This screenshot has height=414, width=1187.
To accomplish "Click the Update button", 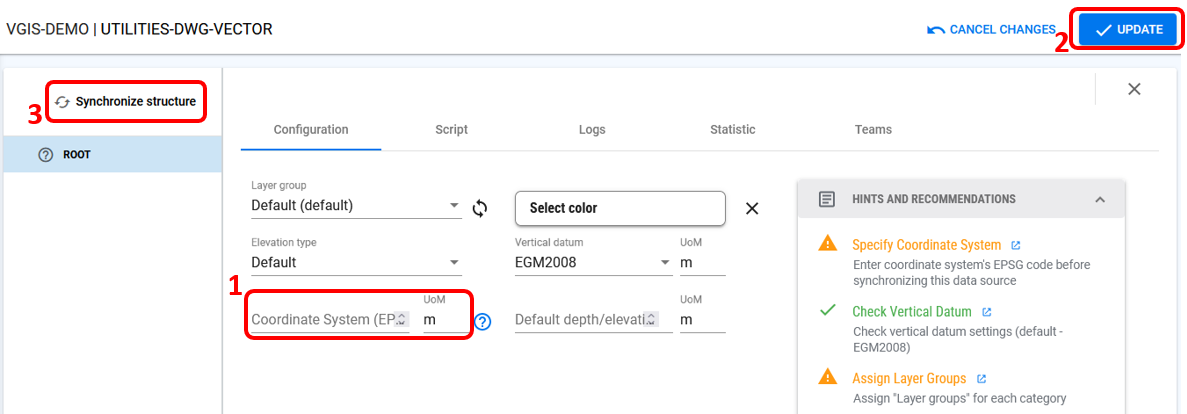I will pos(1128,30).
